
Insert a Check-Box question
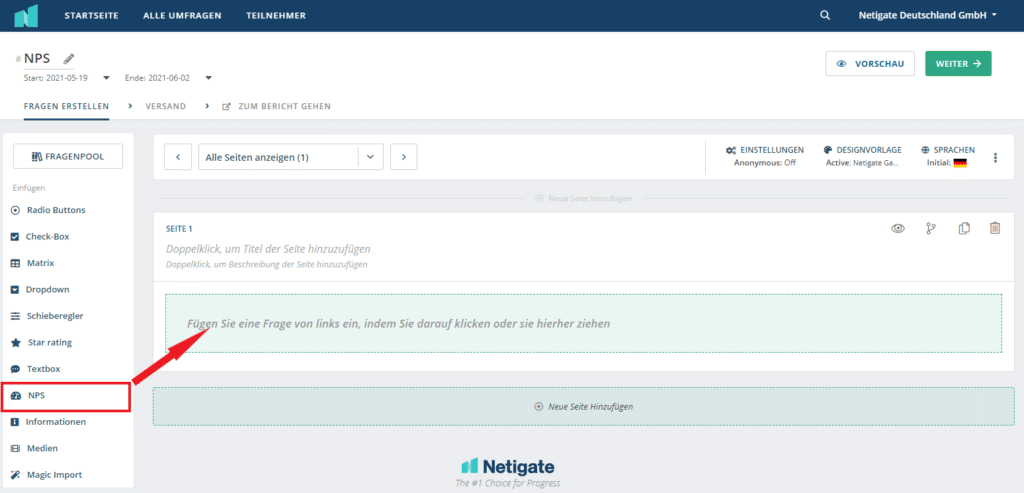[x=40, y=236]
